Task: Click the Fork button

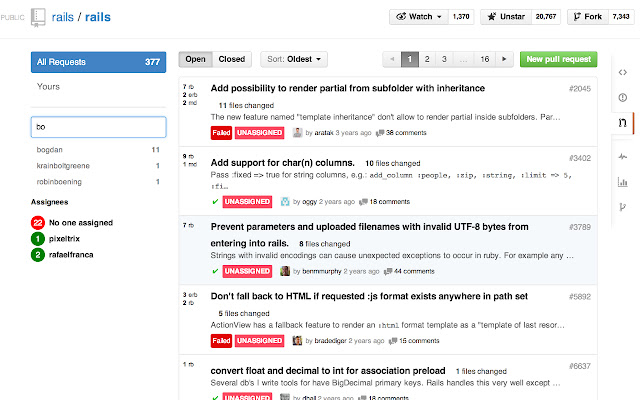Action: 588,17
